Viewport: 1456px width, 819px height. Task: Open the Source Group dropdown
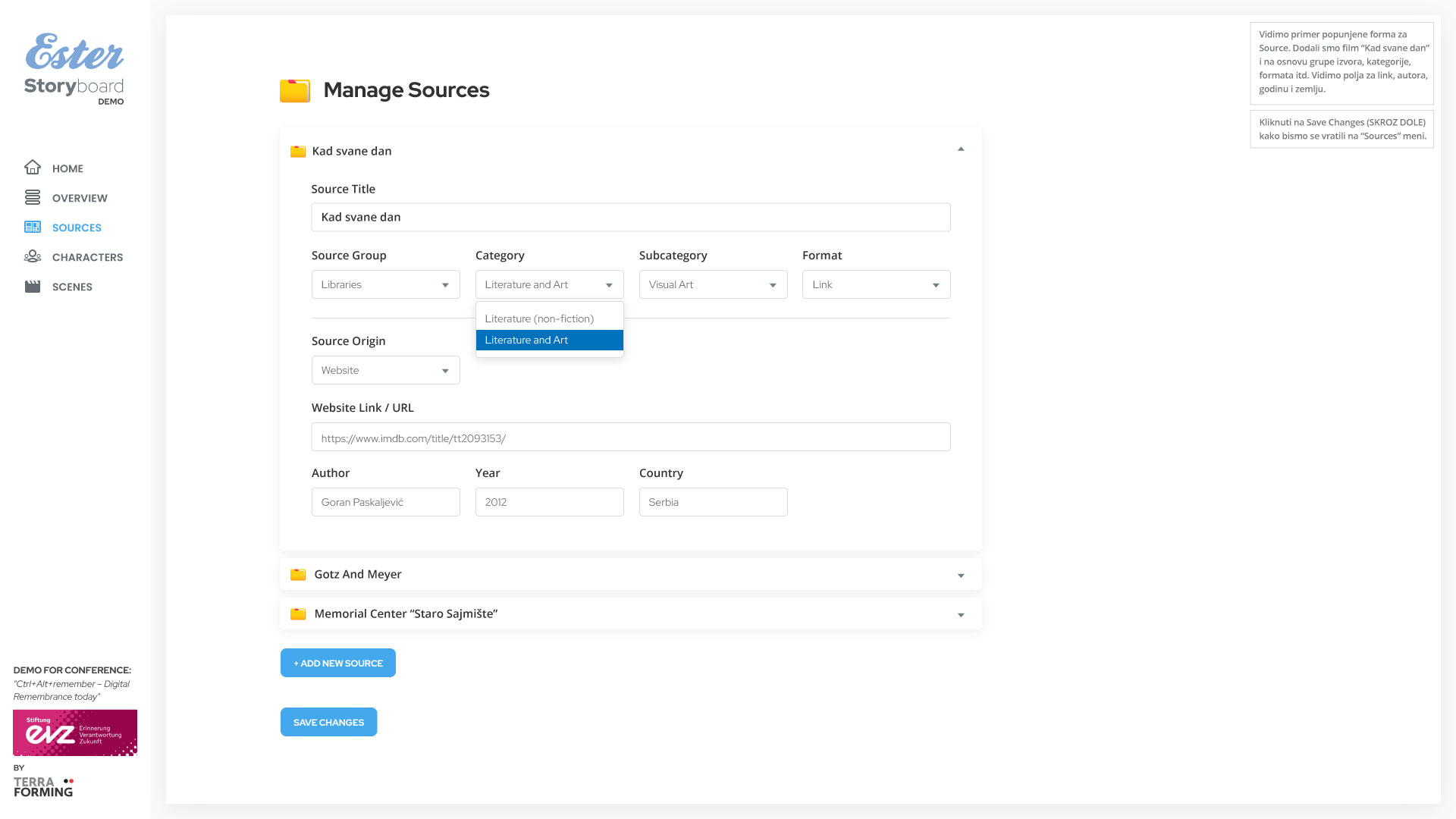(385, 284)
